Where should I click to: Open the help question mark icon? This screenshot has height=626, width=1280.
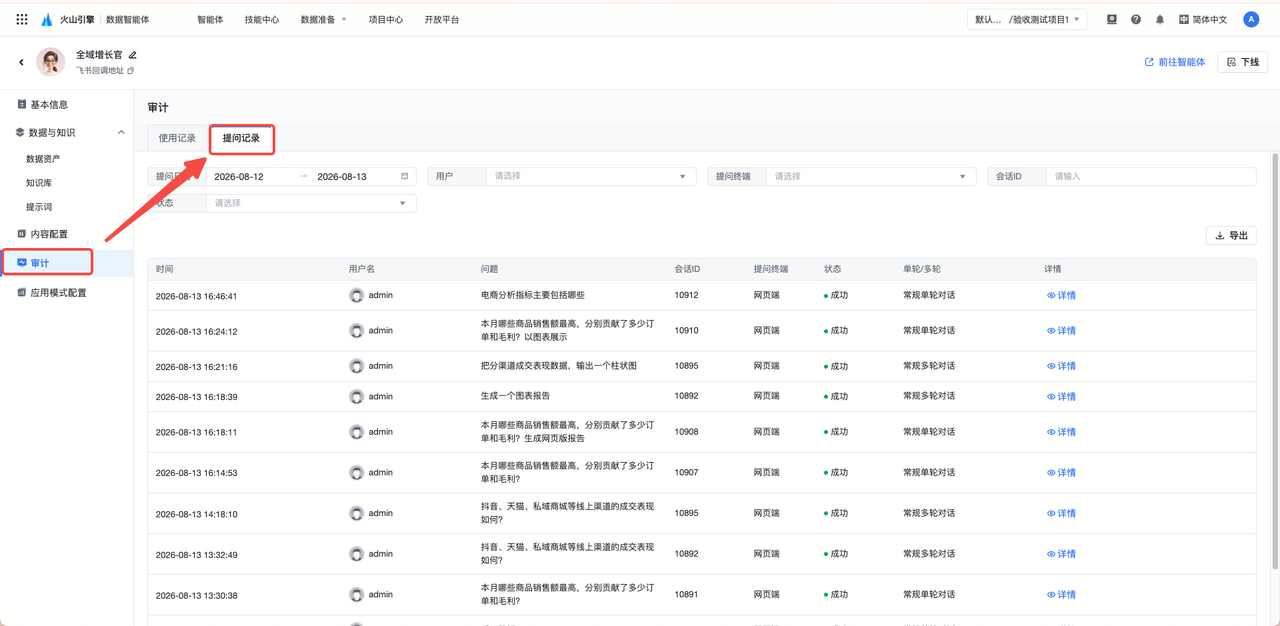tap(1136, 19)
